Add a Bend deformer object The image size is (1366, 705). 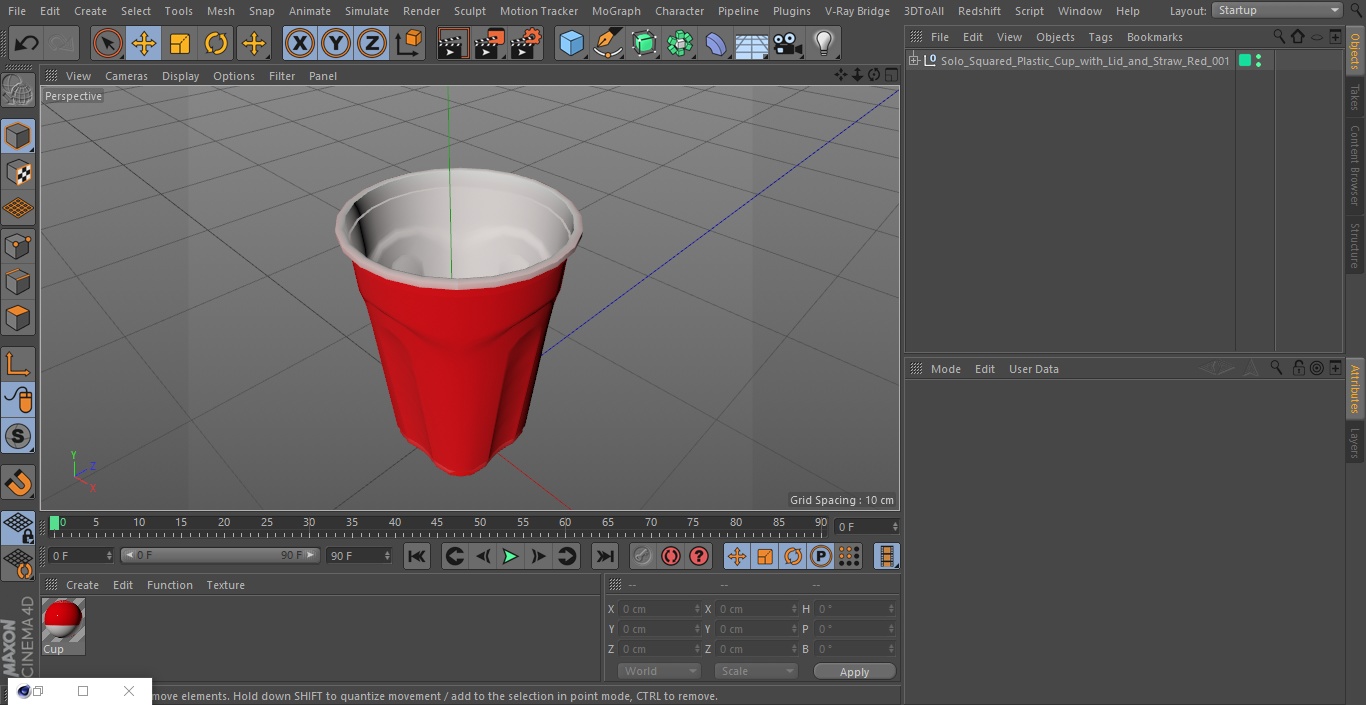click(x=716, y=43)
